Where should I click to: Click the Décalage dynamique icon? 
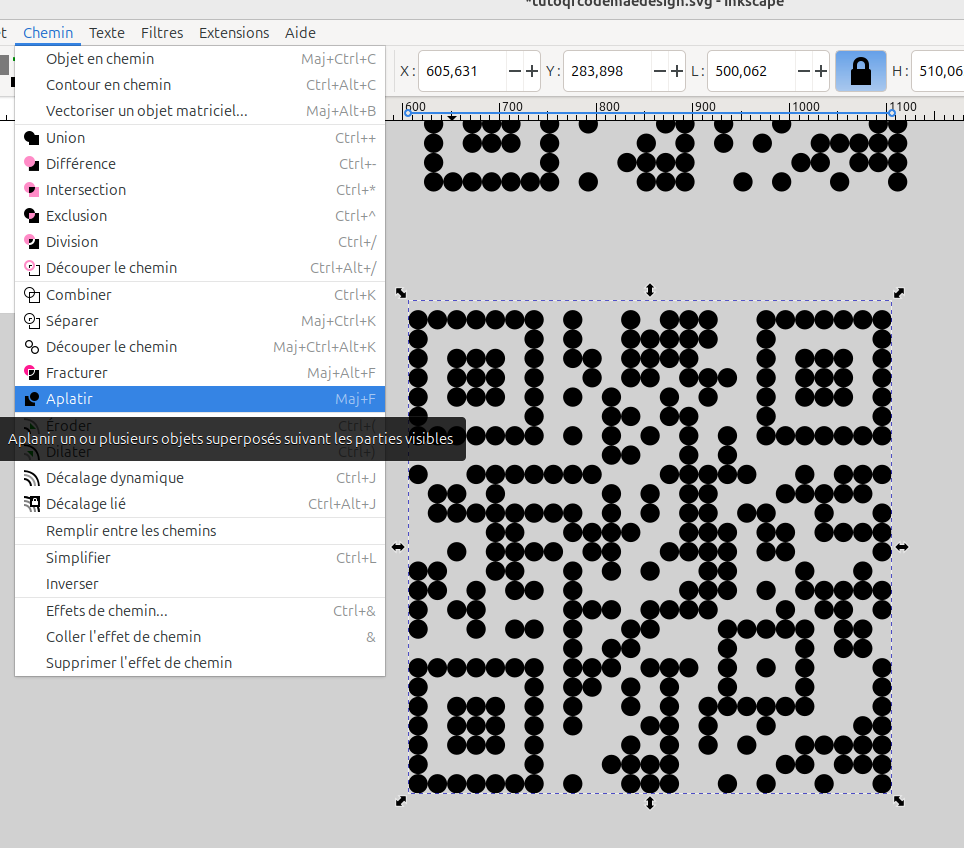31,478
